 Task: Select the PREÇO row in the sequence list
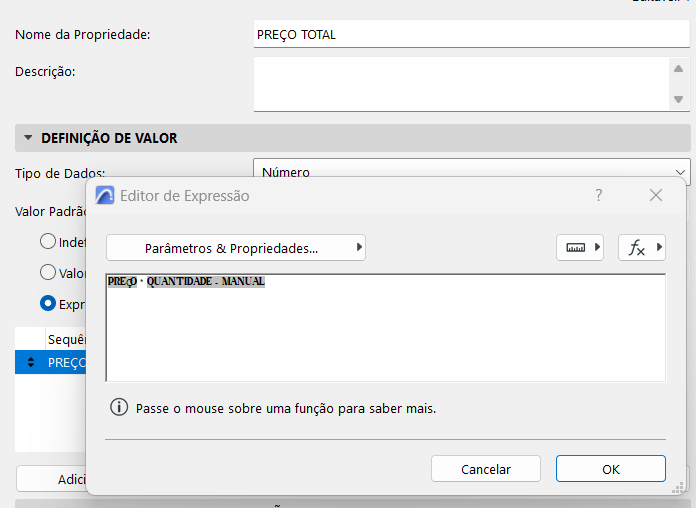pos(51,362)
